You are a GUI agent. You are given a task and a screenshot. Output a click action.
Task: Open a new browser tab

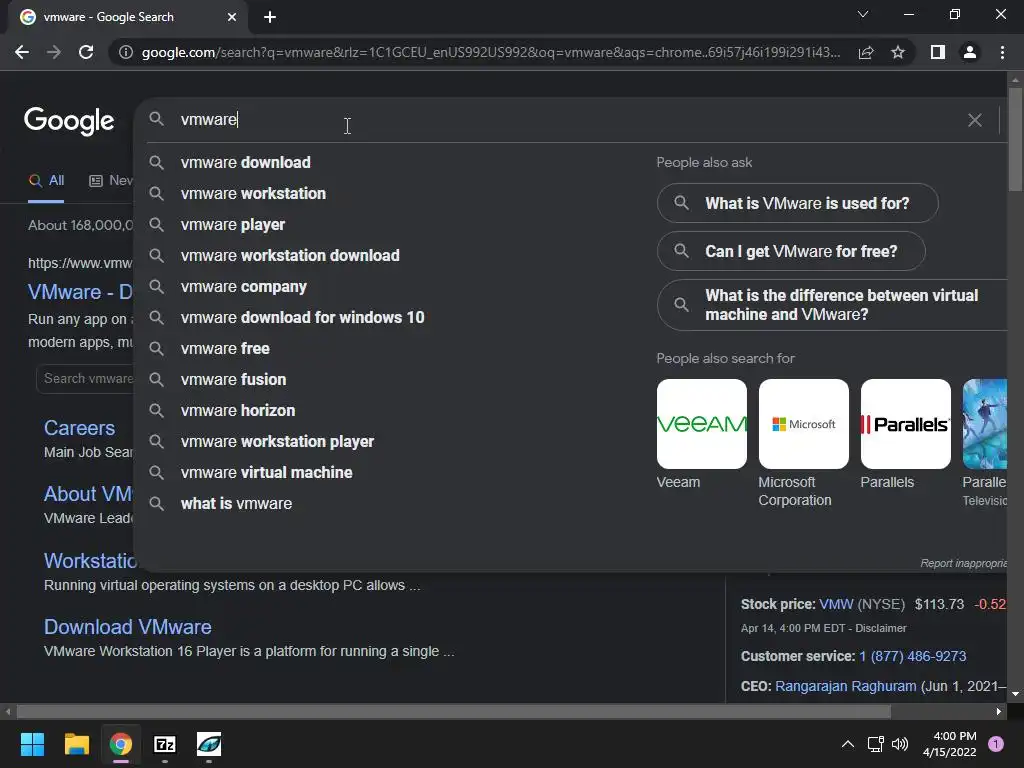pos(270,17)
